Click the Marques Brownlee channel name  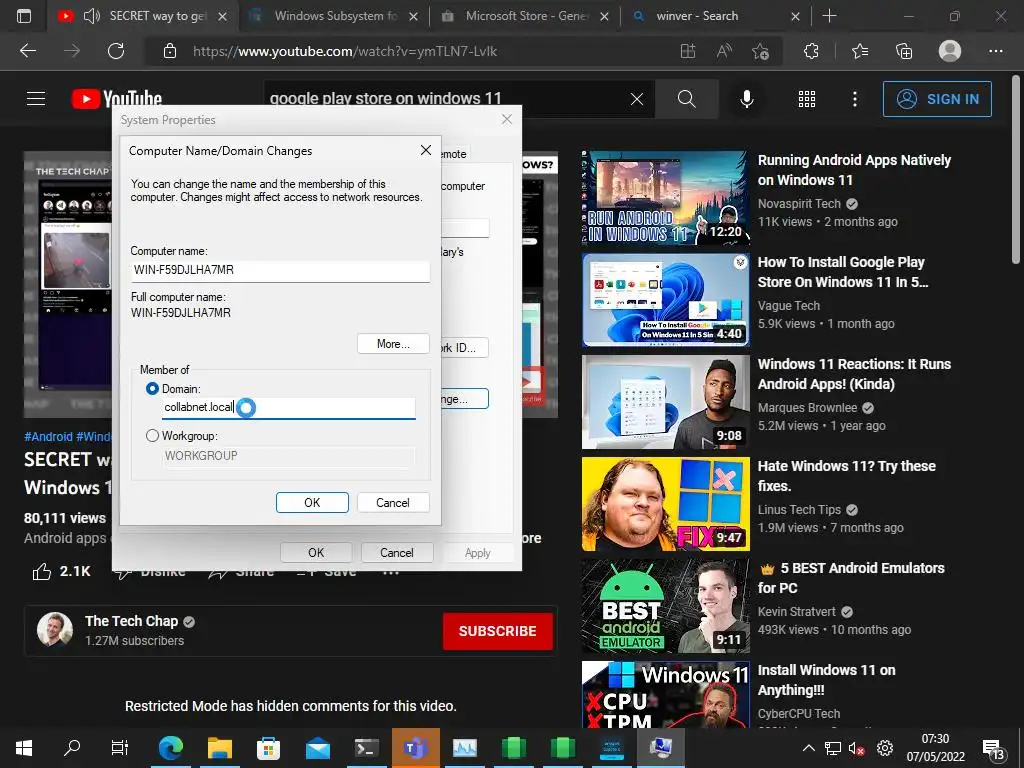(807, 408)
